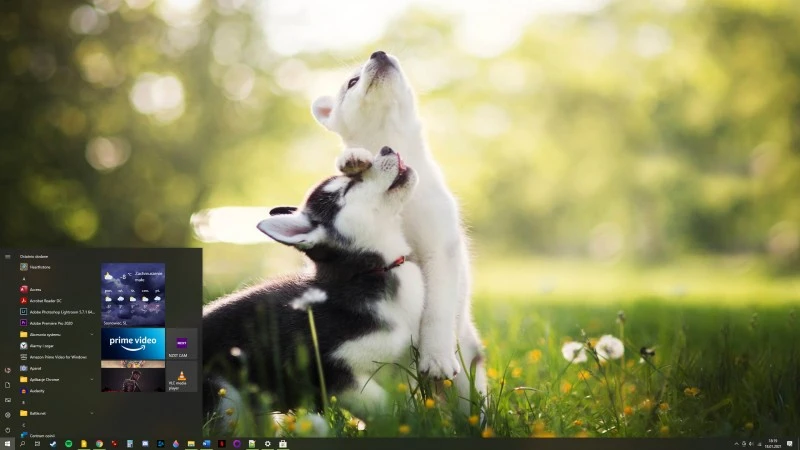The image size is (800, 450).
Task: Open the Word icon on the taskbar
Action: pos(207,444)
